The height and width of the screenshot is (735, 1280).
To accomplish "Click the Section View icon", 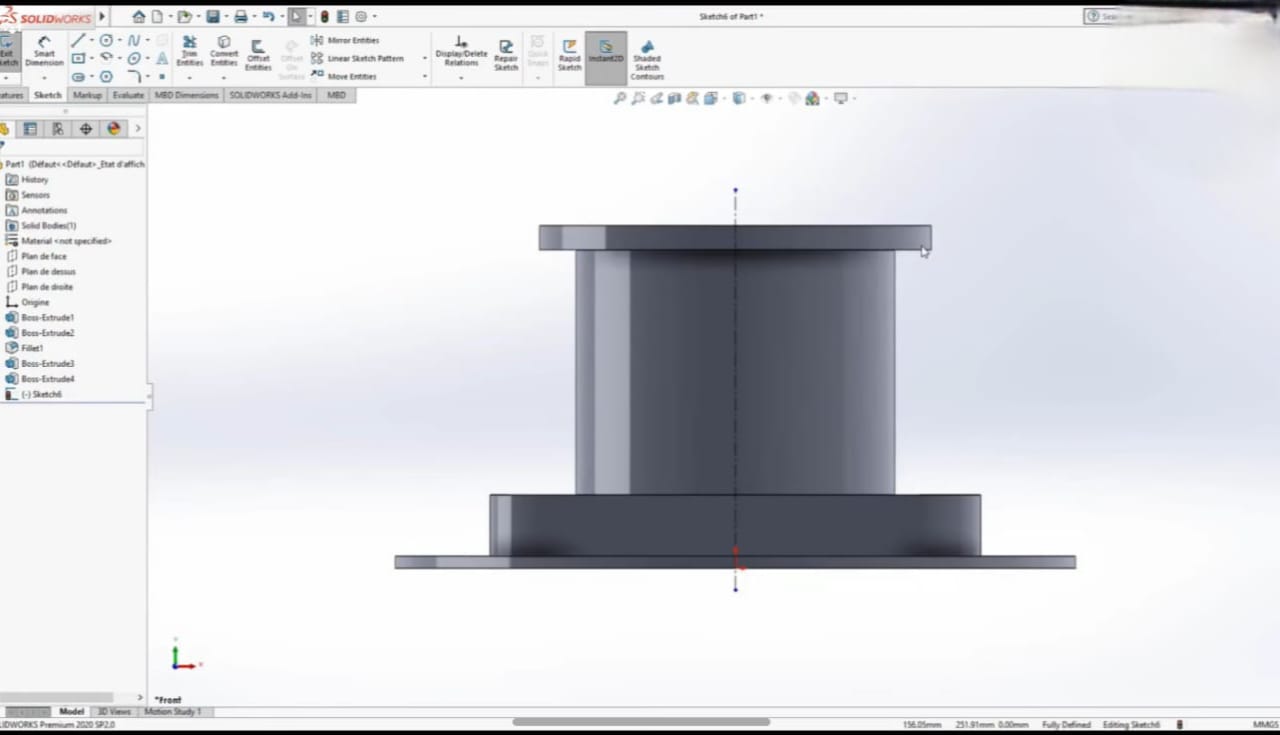I will (x=675, y=98).
